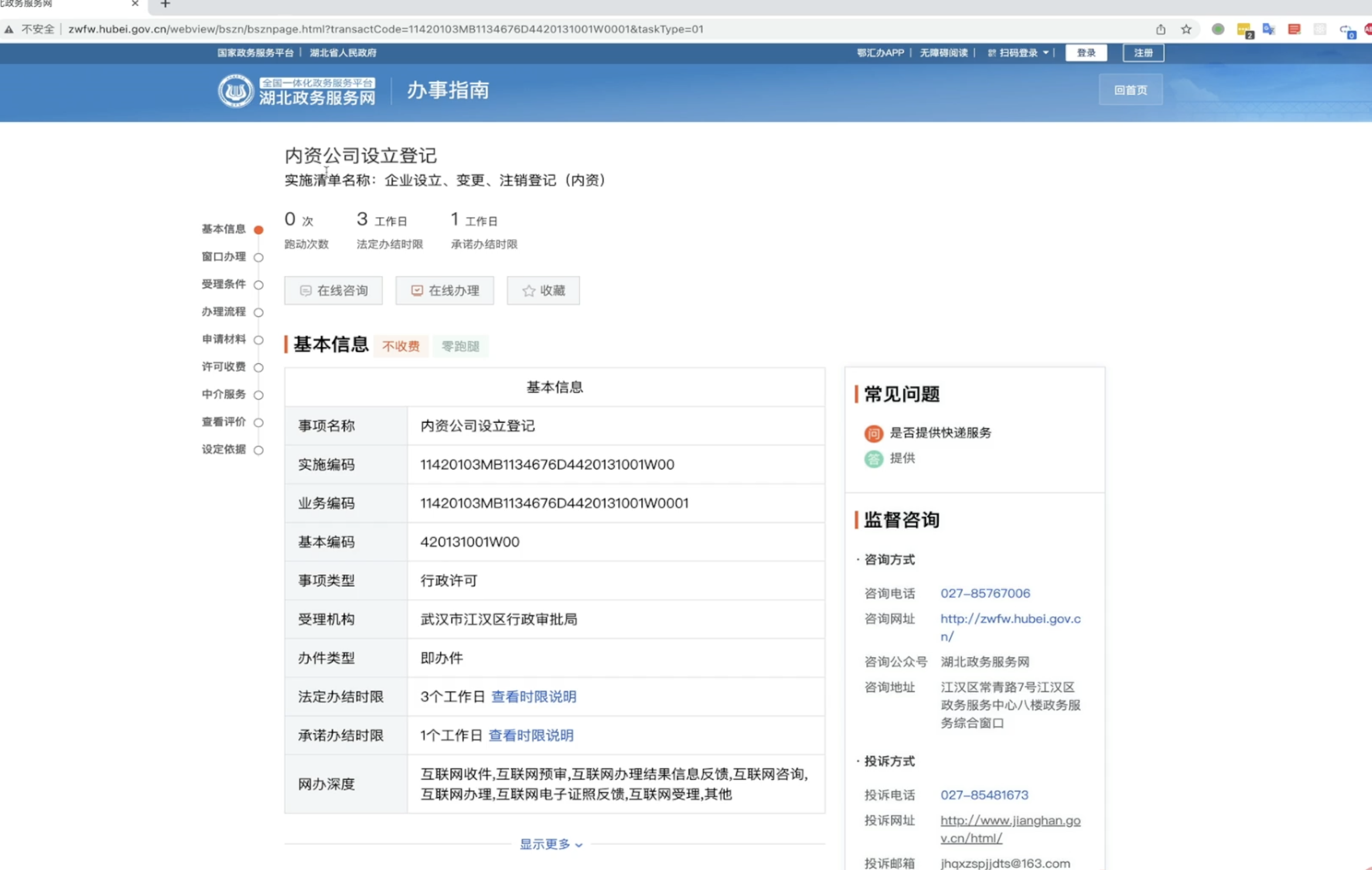Go to 国家政务服务平台 top link

click(x=256, y=53)
